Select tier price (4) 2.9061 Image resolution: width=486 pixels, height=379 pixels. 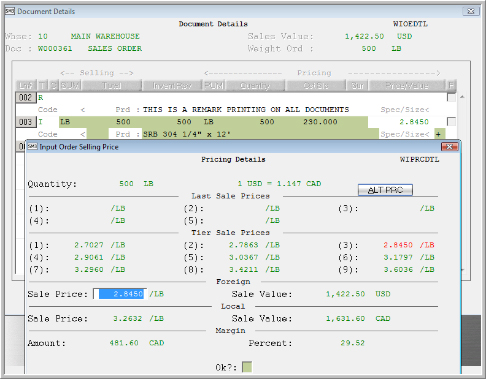click(x=89, y=257)
